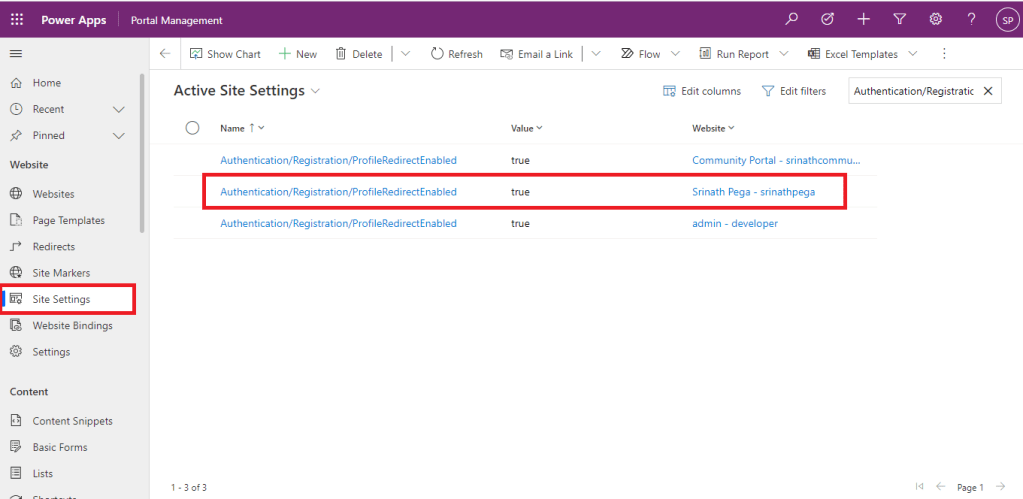Open the Srinath Pega - srinathpega website link

click(x=753, y=192)
